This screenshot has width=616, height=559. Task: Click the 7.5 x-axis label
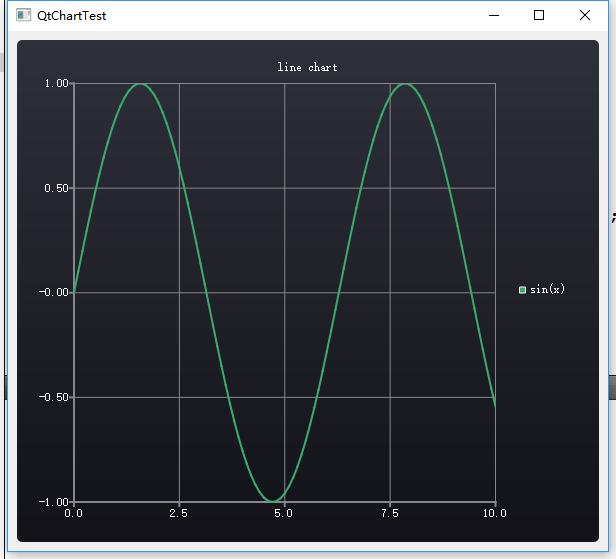pyautogui.click(x=390, y=513)
